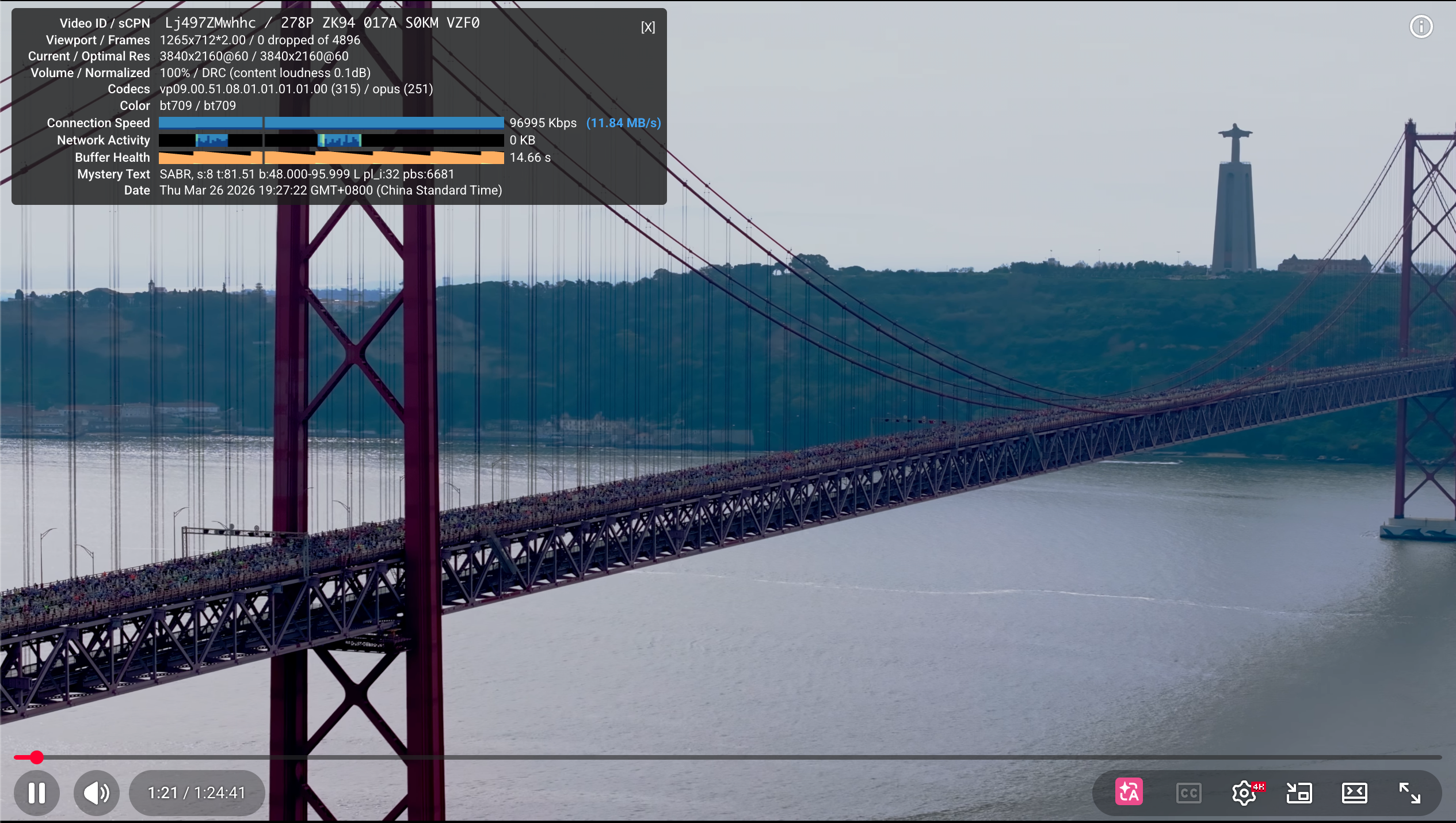This screenshot has height=823, width=1456.
Task: Mute the audio with speaker icon
Action: tap(96, 792)
